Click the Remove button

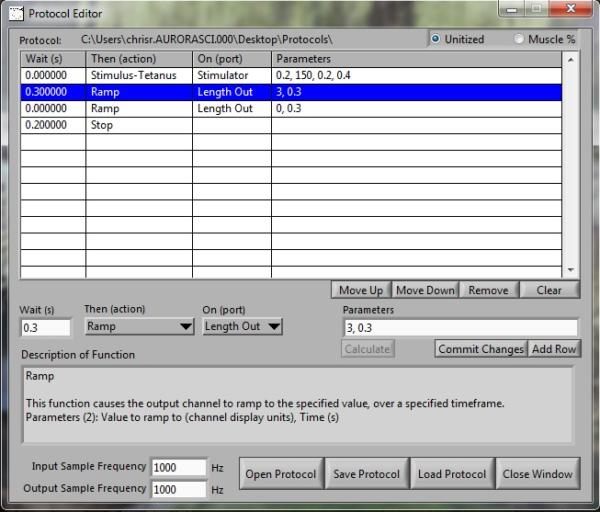(489, 290)
